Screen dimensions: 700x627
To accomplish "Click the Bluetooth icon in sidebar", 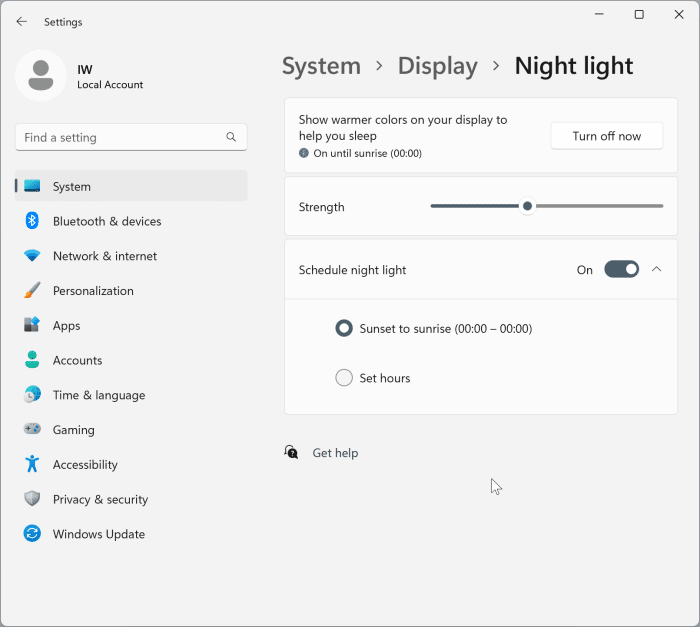I will coord(32,221).
